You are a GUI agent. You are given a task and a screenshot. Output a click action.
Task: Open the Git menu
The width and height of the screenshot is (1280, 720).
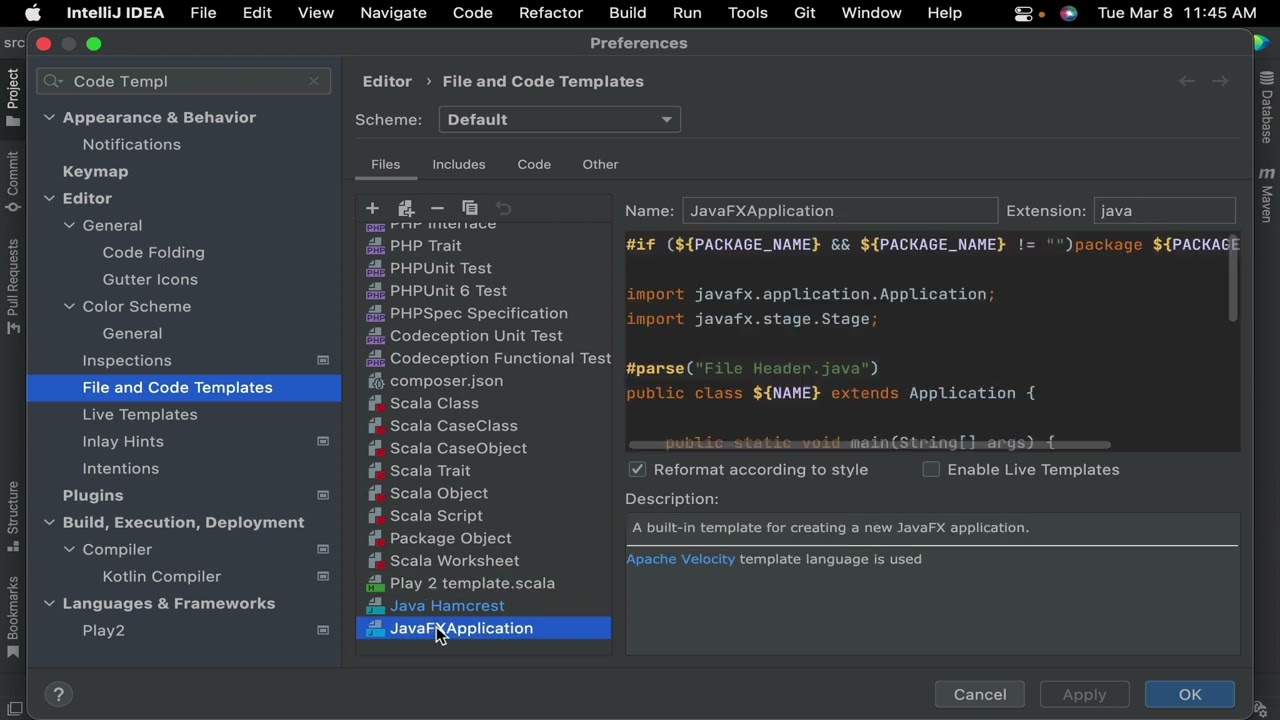(x=804, y=13)
